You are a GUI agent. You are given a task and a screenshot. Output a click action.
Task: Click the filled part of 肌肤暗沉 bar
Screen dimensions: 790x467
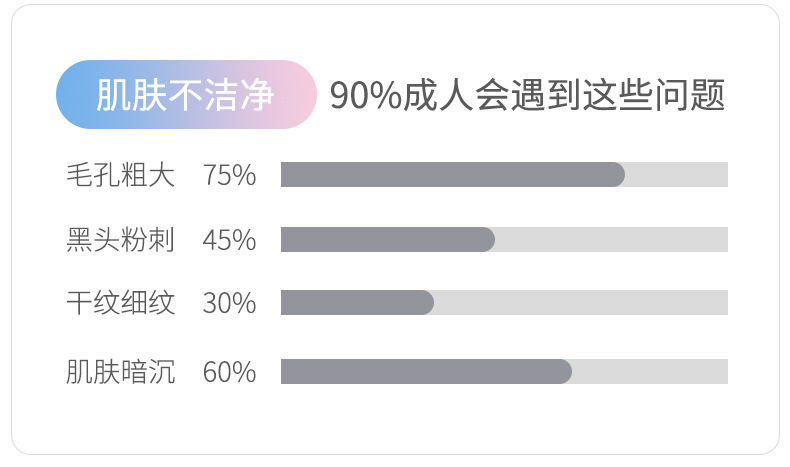click(425, 372)
